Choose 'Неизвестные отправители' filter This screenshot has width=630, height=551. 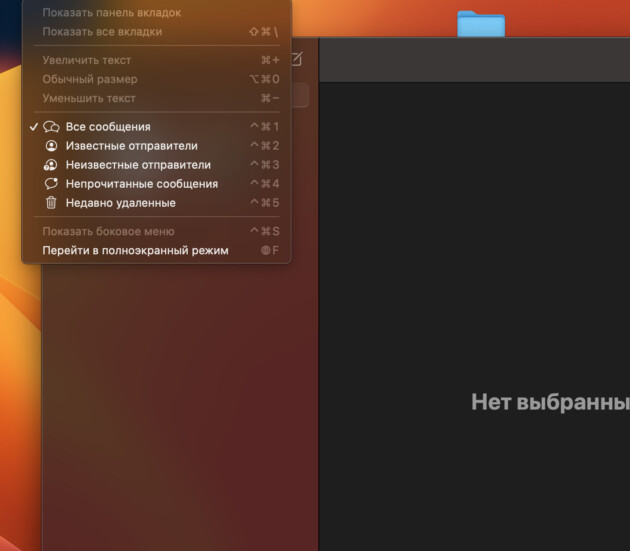coord(157,165)
